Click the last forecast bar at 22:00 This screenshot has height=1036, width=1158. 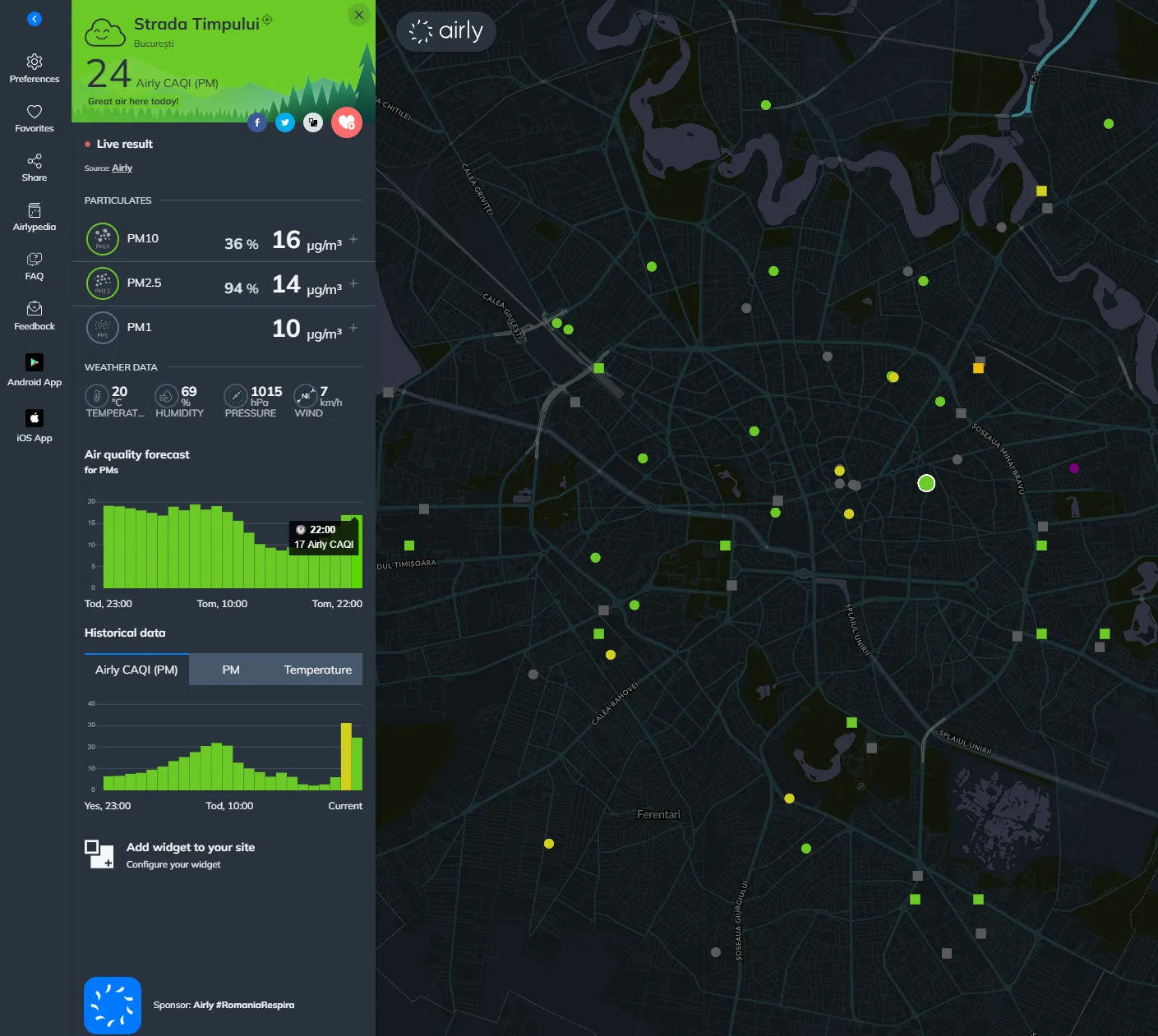(357, 551)
